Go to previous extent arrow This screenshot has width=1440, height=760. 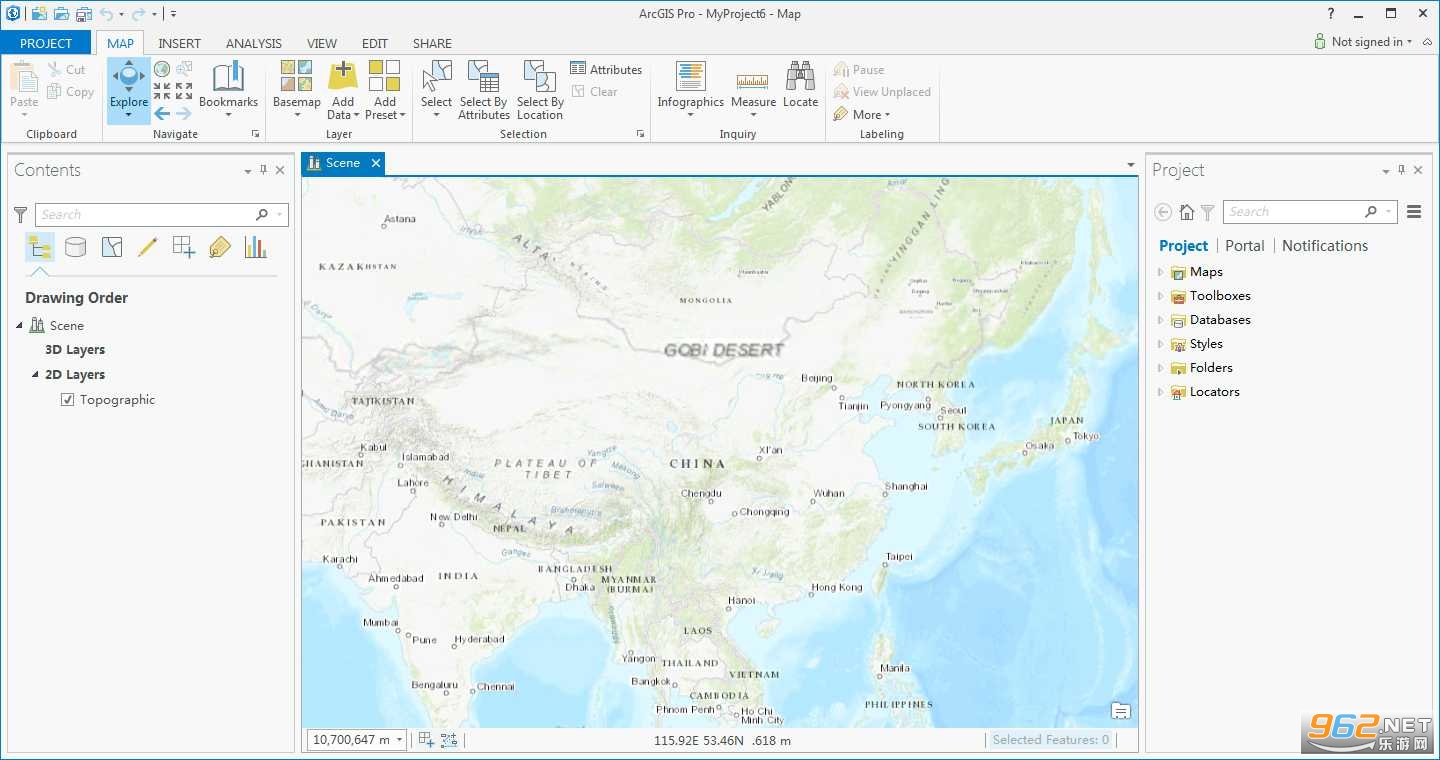tap(162, 113)
